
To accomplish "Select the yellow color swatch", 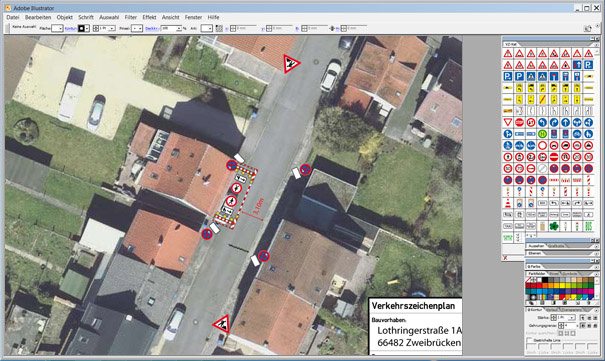I will click(x=562, y=285).
